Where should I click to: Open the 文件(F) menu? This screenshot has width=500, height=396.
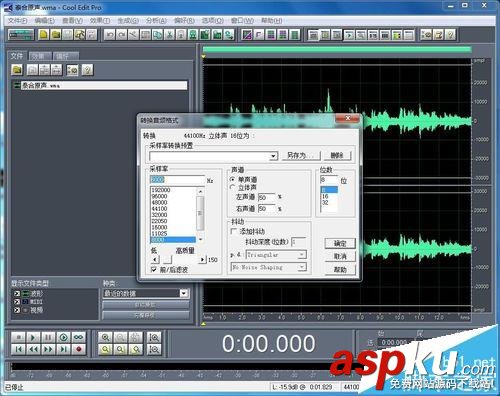17,21
